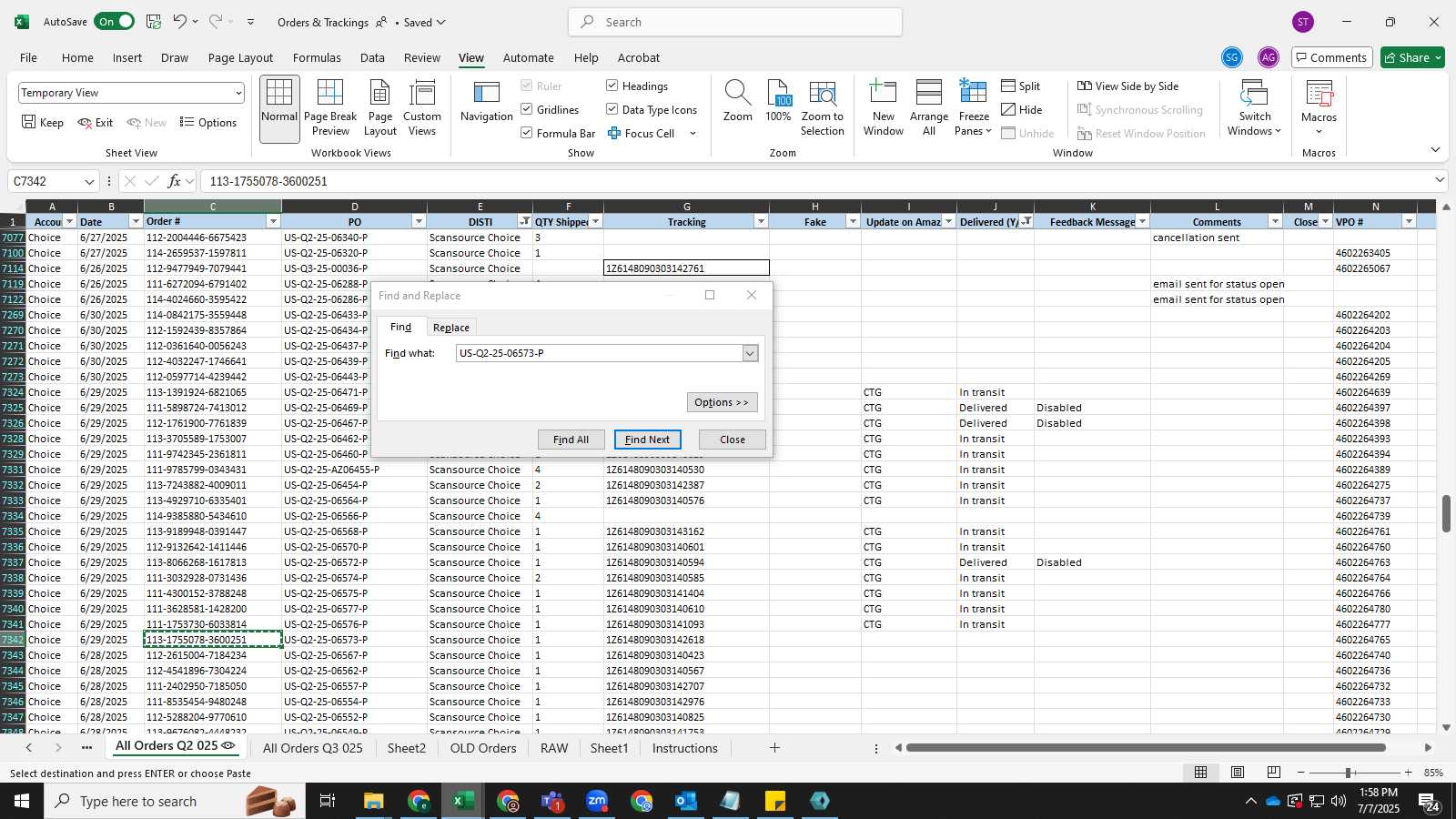This screenshot has width=1456, height=819.
Task: Click in the Find what field
Action: (x=600, y=353)
